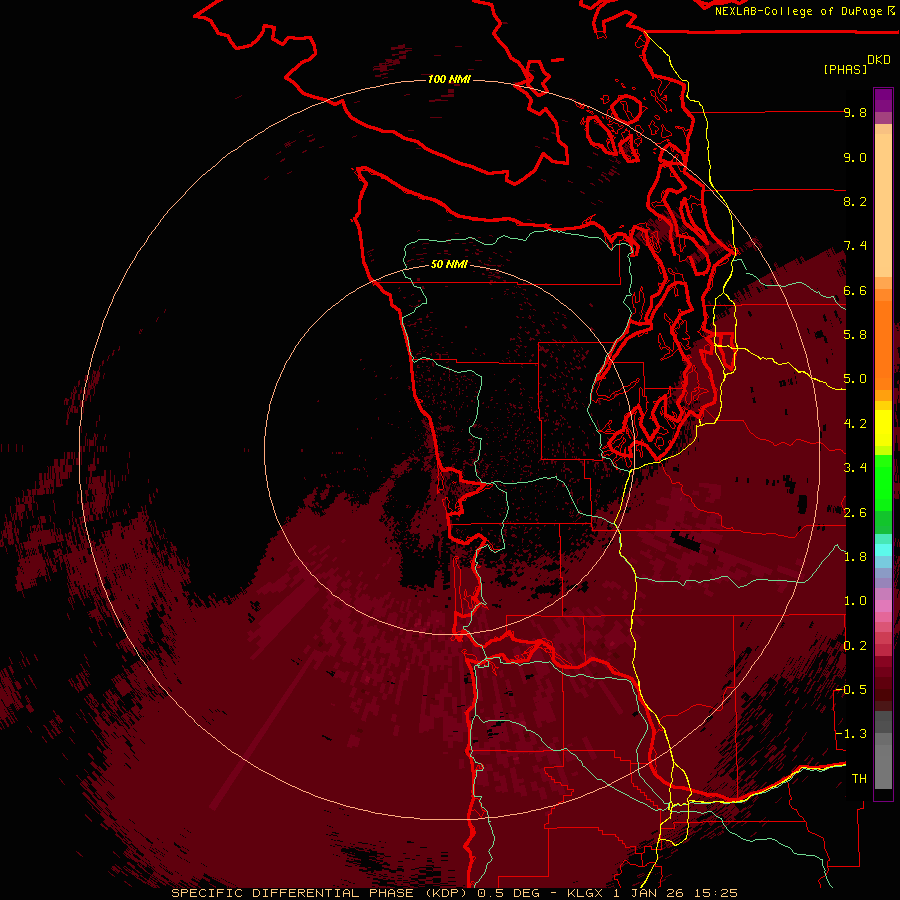Viewport: 900px width, 900px height.
Task: Pick the bright green segment of color bar
Action: [x=883, y=482]
